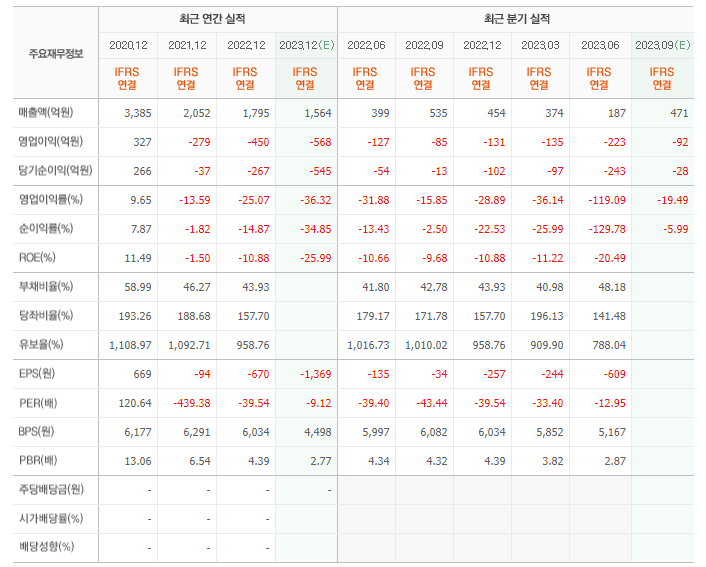Click the -1,369 EPS value
Viewport: 706px width, 567px height.
point(316,374)
